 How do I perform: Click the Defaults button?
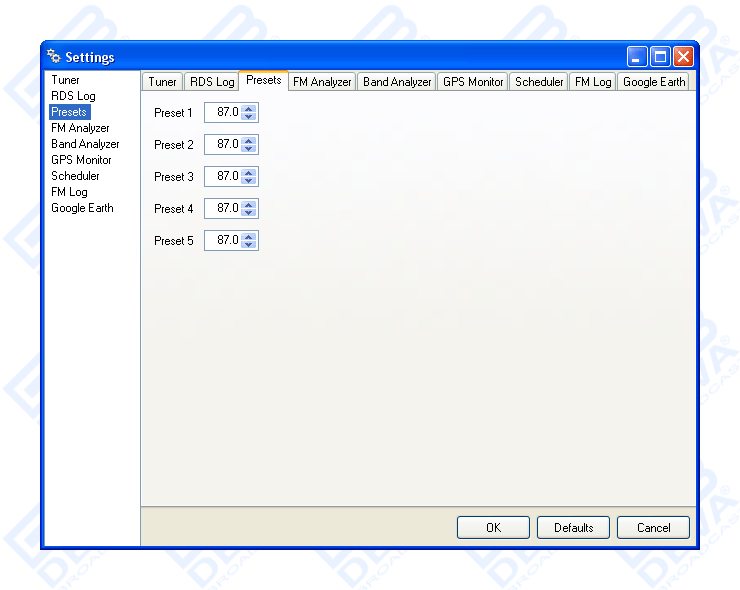573,527
